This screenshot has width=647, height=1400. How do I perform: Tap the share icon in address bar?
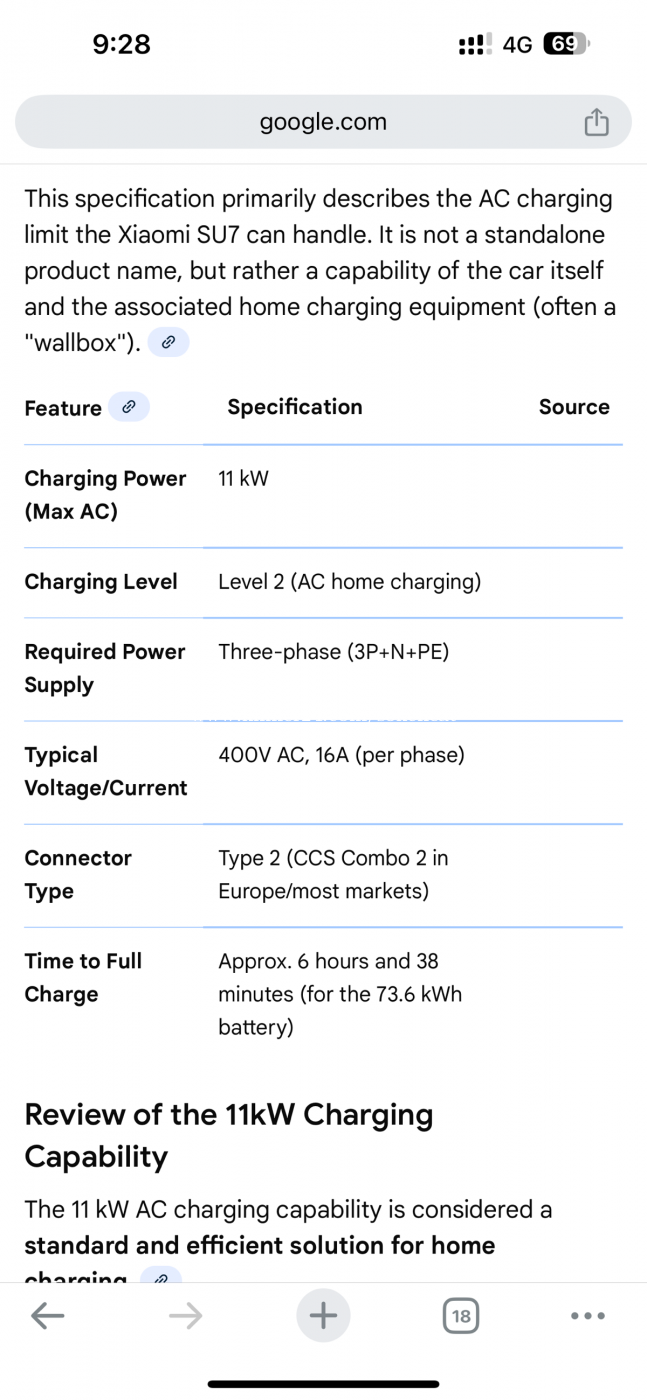[596, 122]
